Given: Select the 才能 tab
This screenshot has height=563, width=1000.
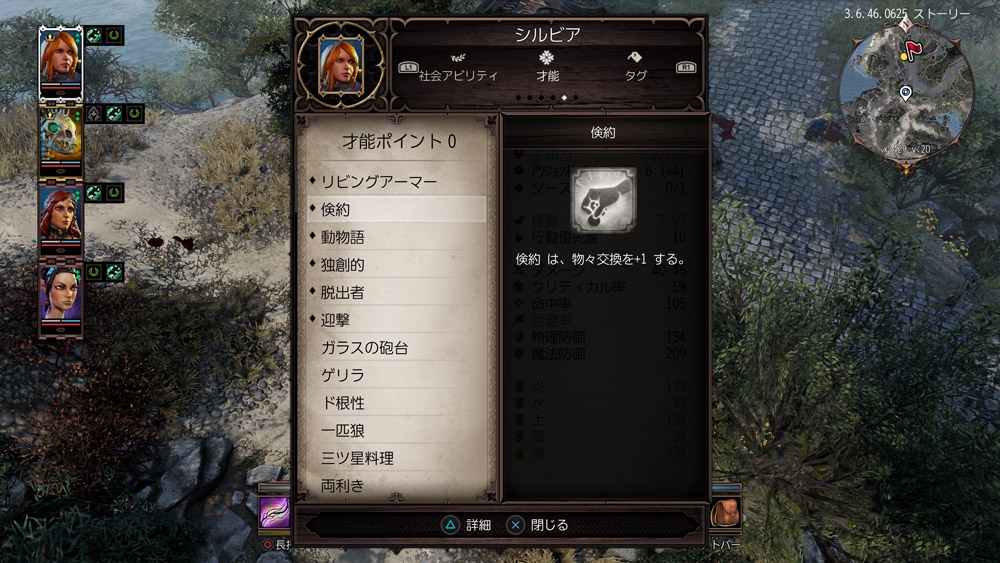Looking at the screenshot, I should click(x=547, y=68).
